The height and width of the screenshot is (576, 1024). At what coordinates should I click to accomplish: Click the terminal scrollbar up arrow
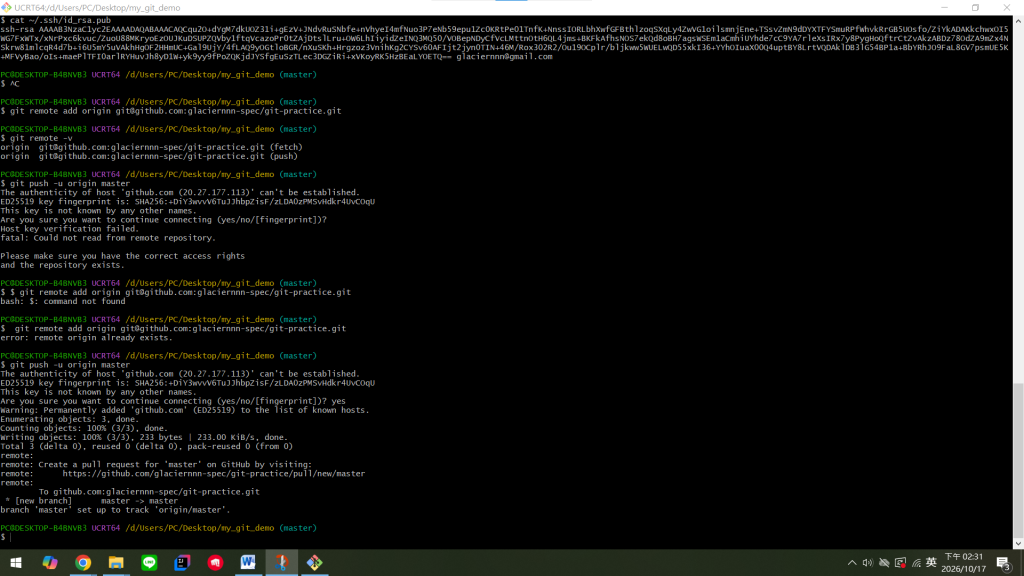1018,21
